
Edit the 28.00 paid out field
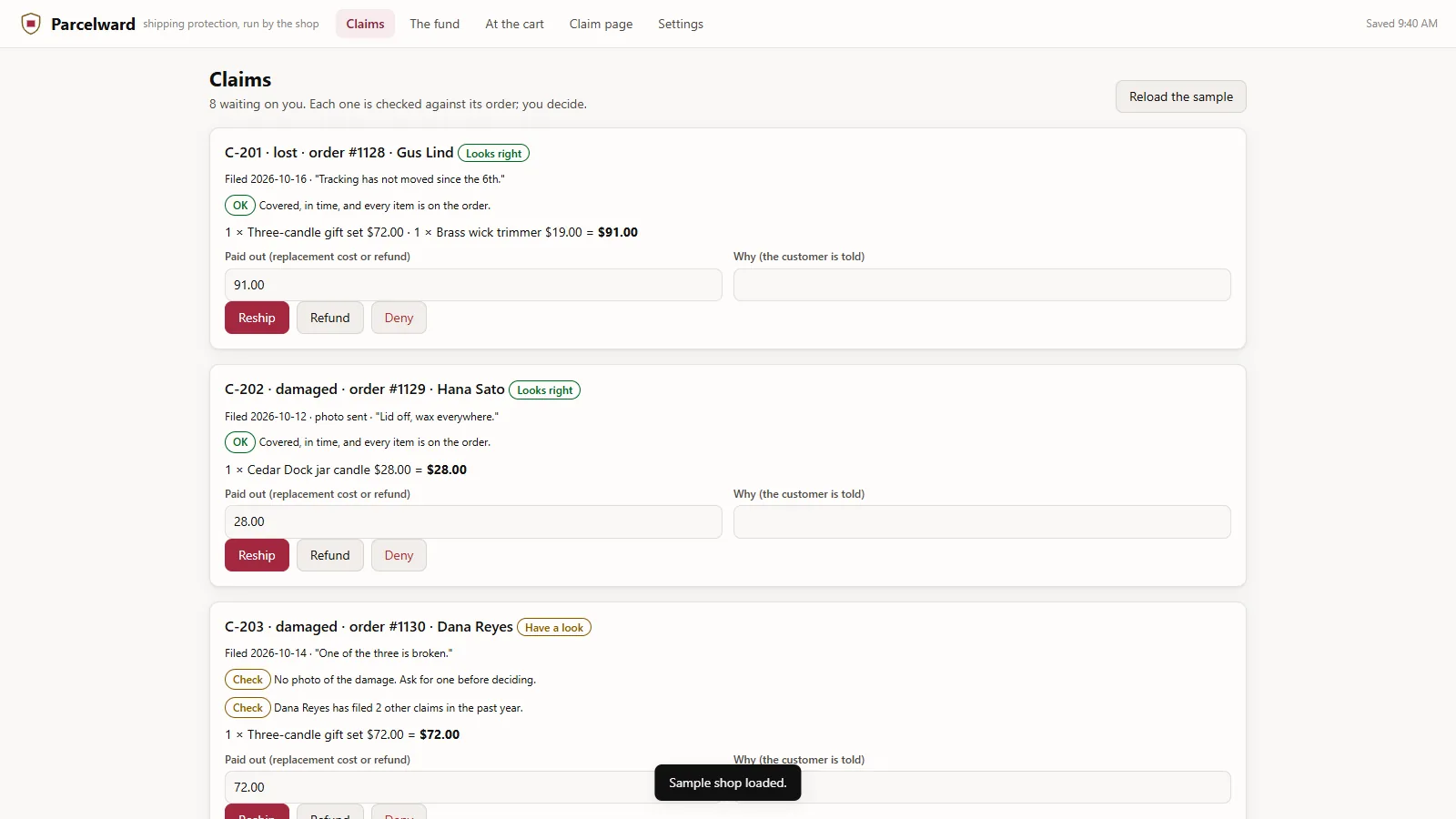[473, 521]
